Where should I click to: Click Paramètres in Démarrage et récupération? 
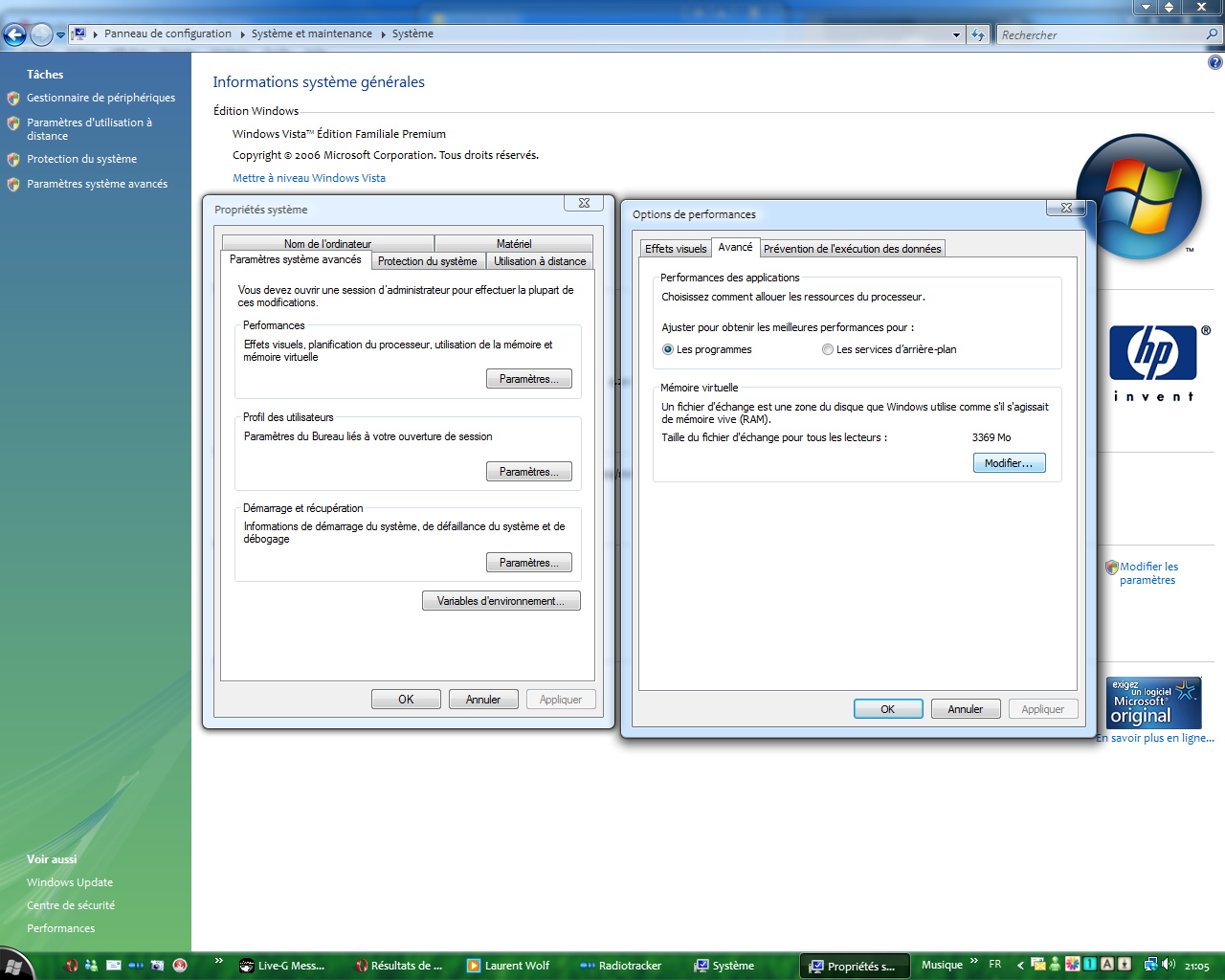pos(529,563)
